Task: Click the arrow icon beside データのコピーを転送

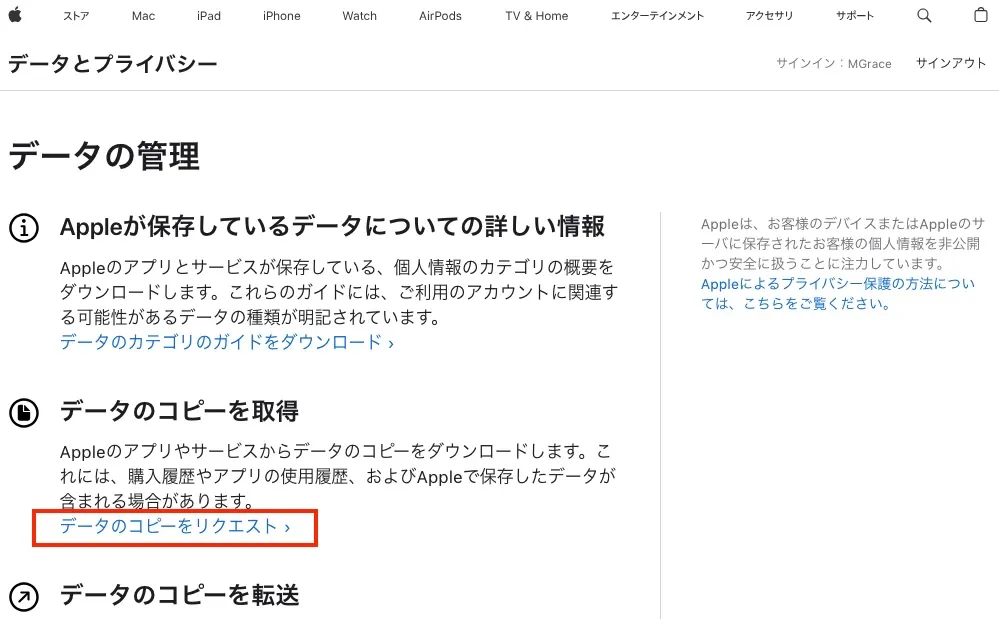Action: 24,597
